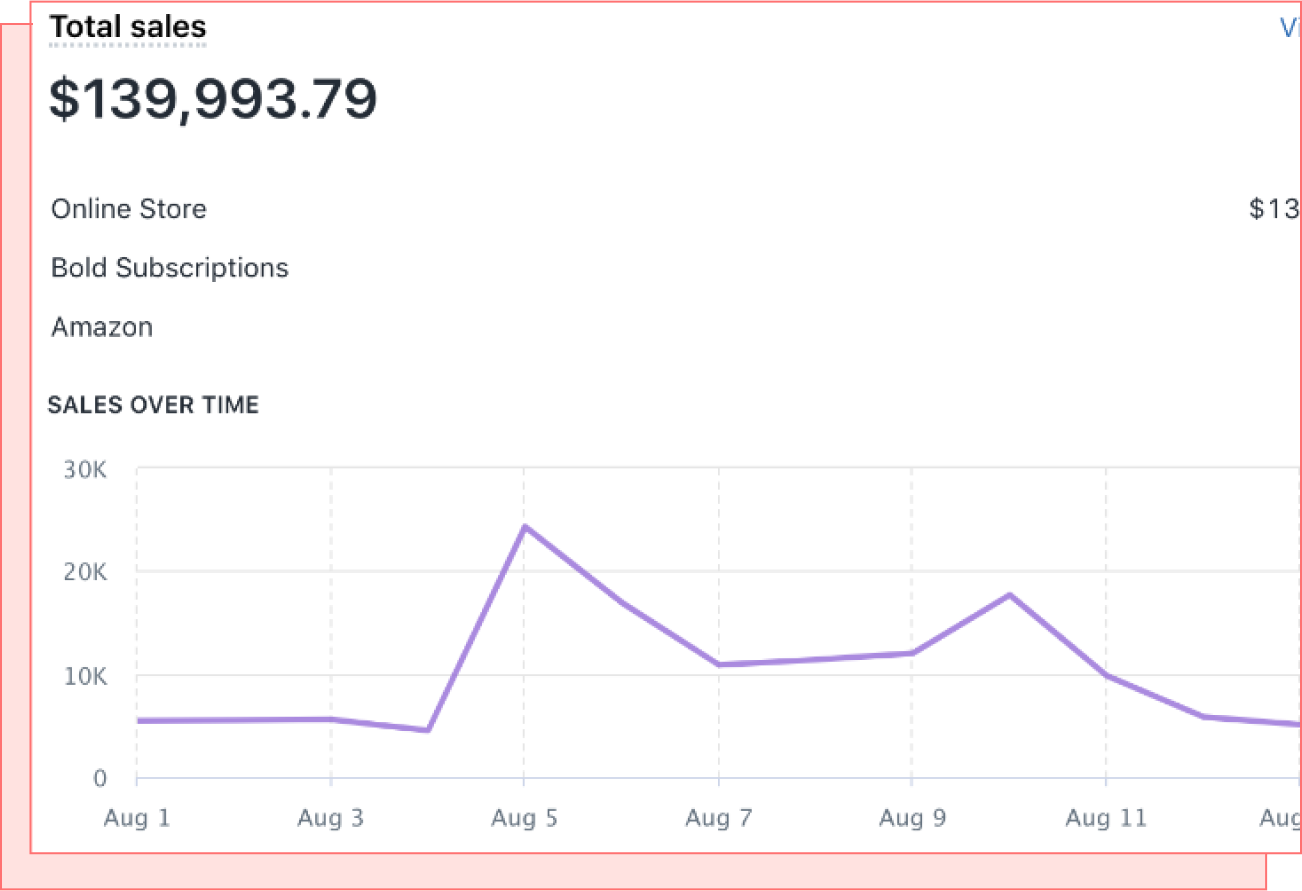Viewport: 1302px width, 891px height.
Task: Click the Aug 5 x-axis label
Action: click(x=525, y=818)
